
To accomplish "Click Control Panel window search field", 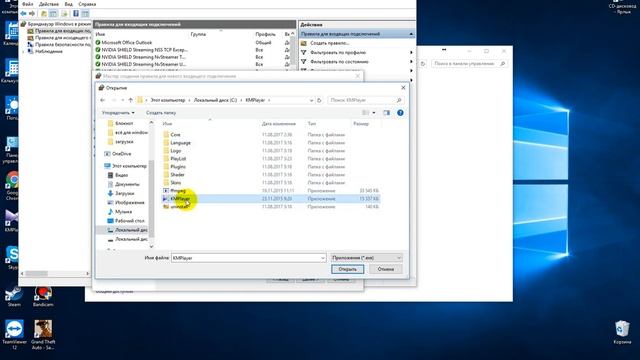I will [x=469, y=64].
